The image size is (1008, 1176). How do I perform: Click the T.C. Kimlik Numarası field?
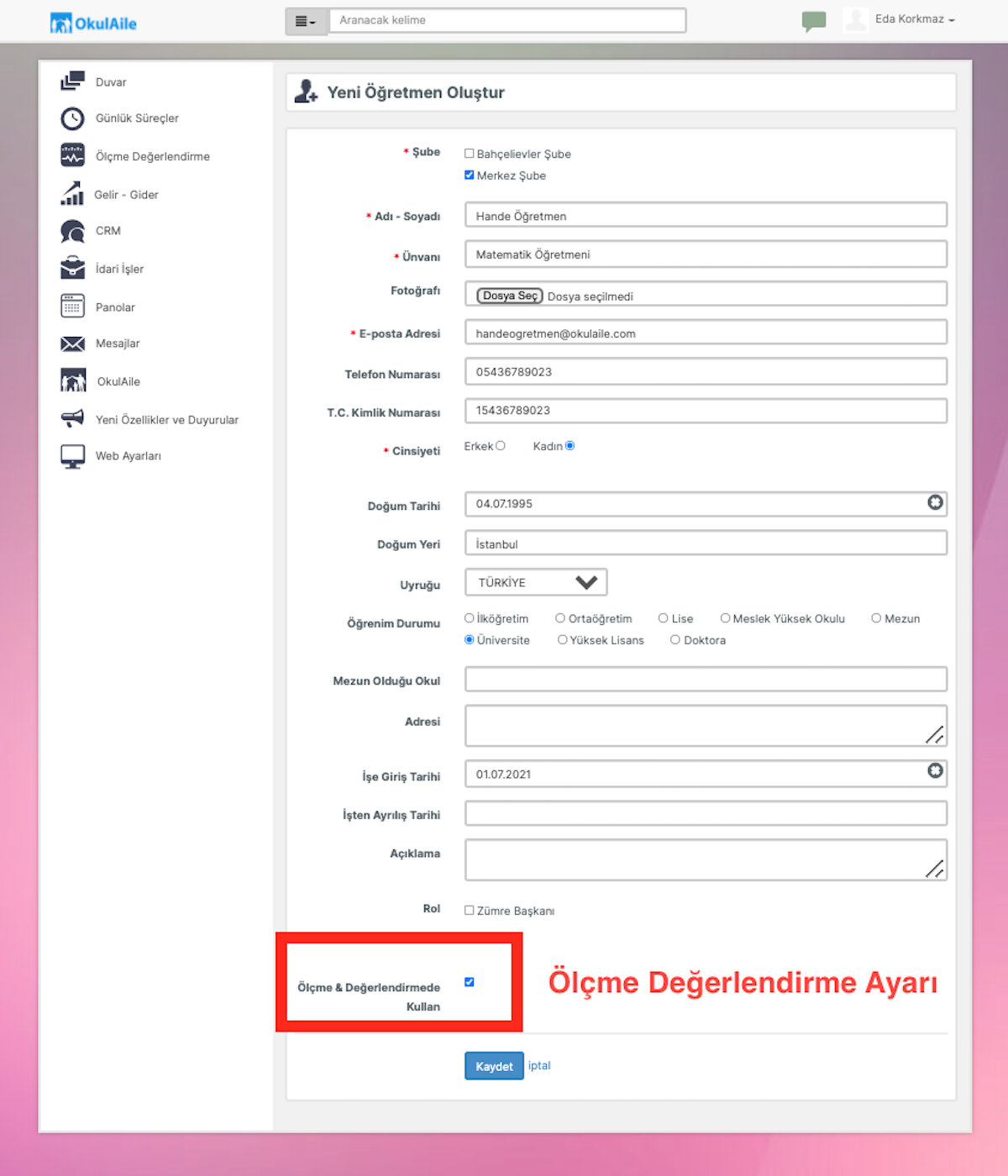706,410
